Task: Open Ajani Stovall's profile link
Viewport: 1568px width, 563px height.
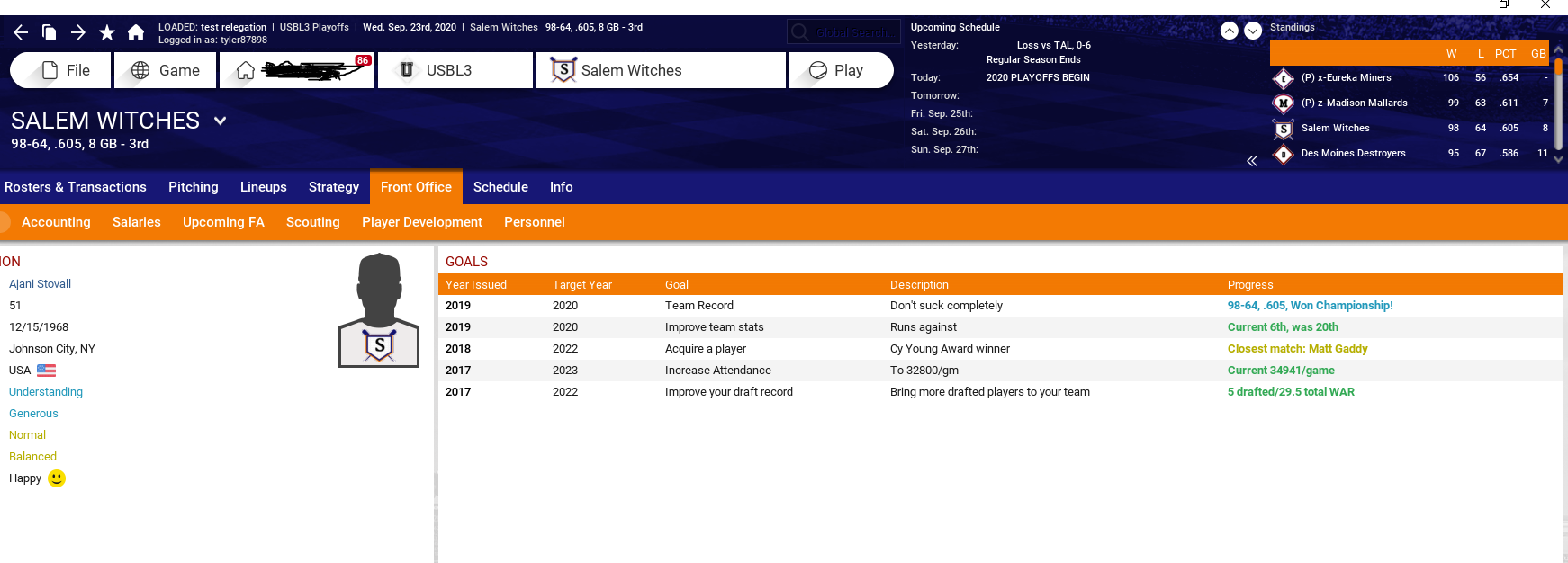Action: [x=40, y=284]
